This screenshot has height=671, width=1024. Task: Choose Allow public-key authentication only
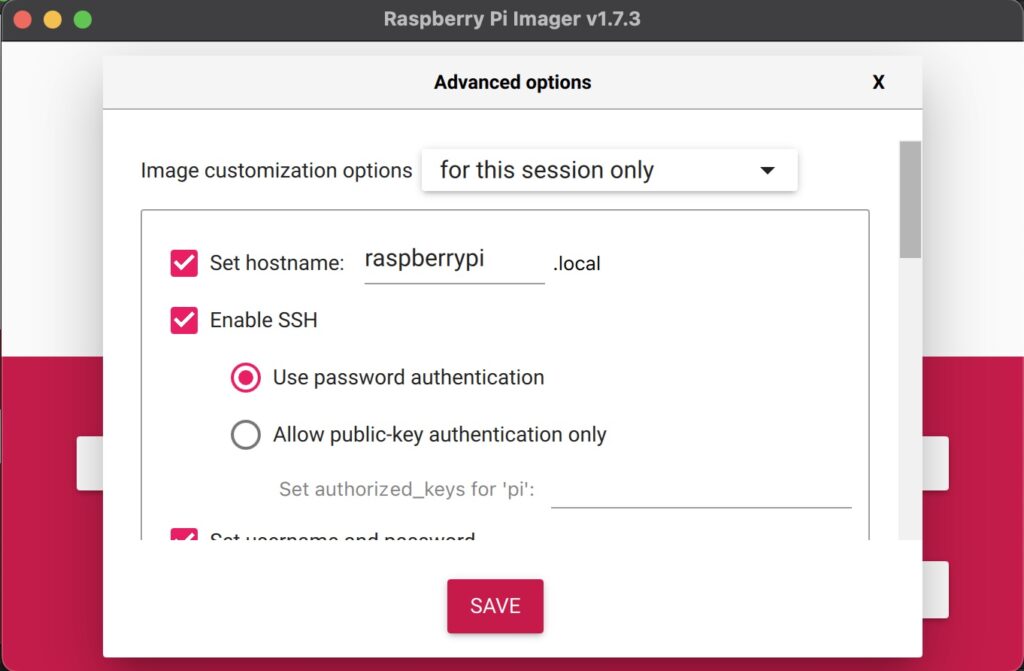point(246,434)
